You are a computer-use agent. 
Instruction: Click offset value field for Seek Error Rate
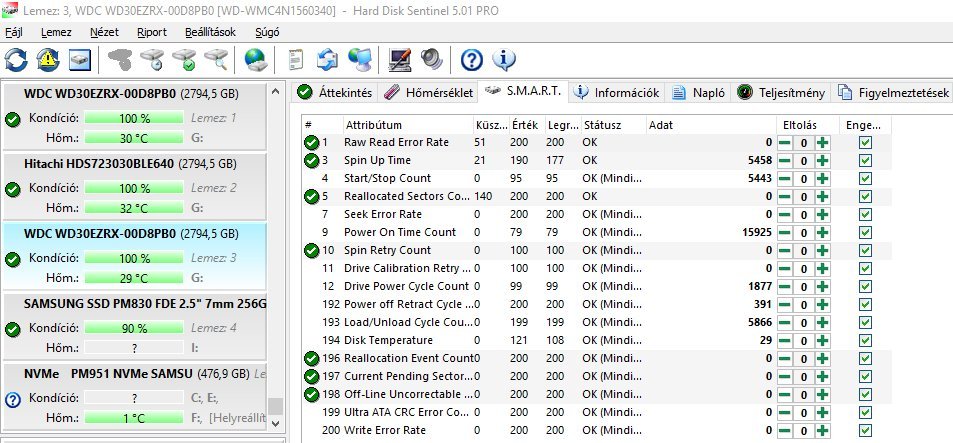pyautogui.click(x=803, y=215)
